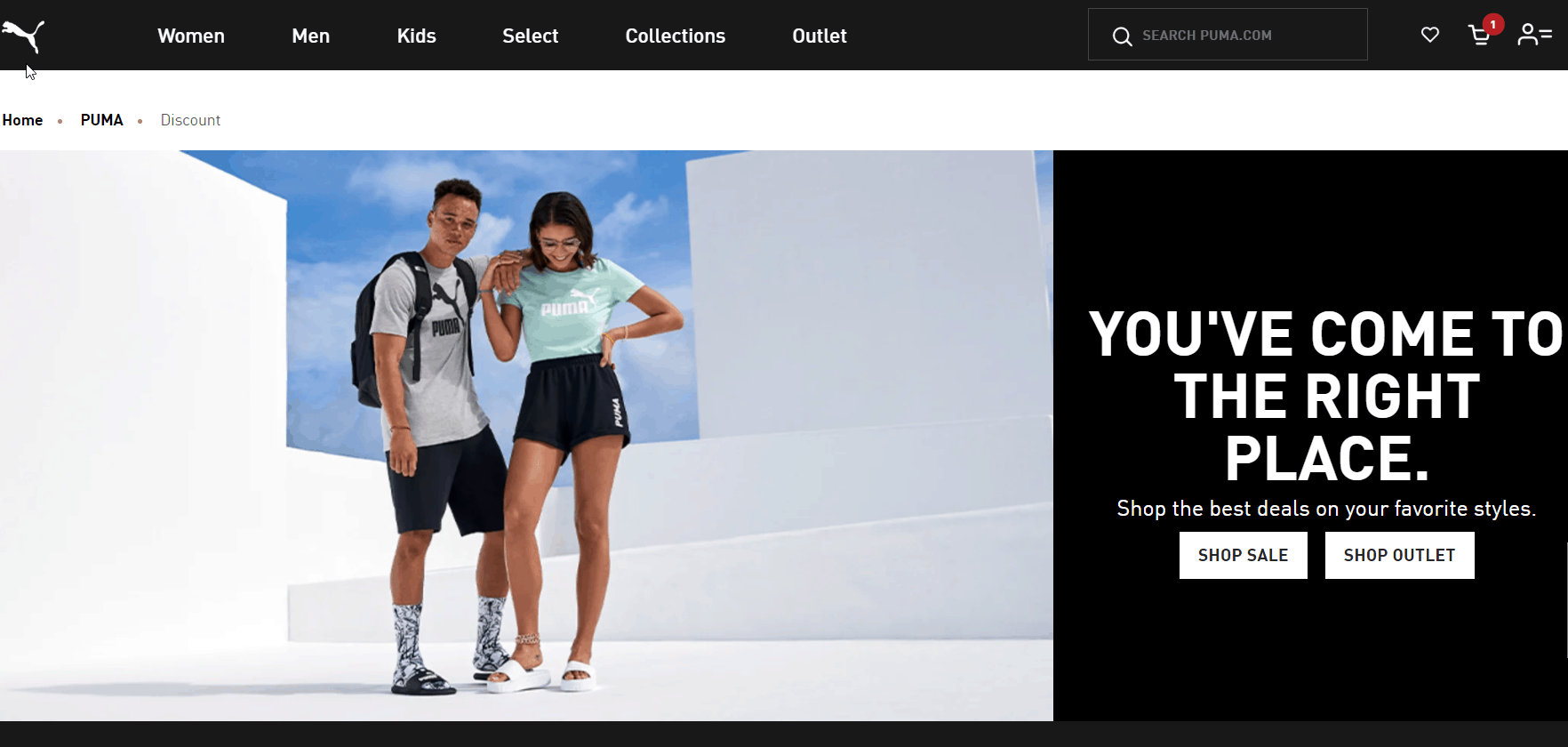1568x747 pixels.
Task: Click the PUMA cat logo
Action: point(23,36)
